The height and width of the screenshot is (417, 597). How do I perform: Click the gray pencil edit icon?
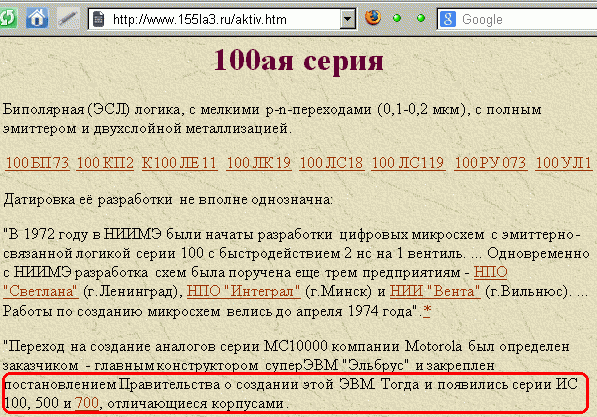tap(69, 18)
